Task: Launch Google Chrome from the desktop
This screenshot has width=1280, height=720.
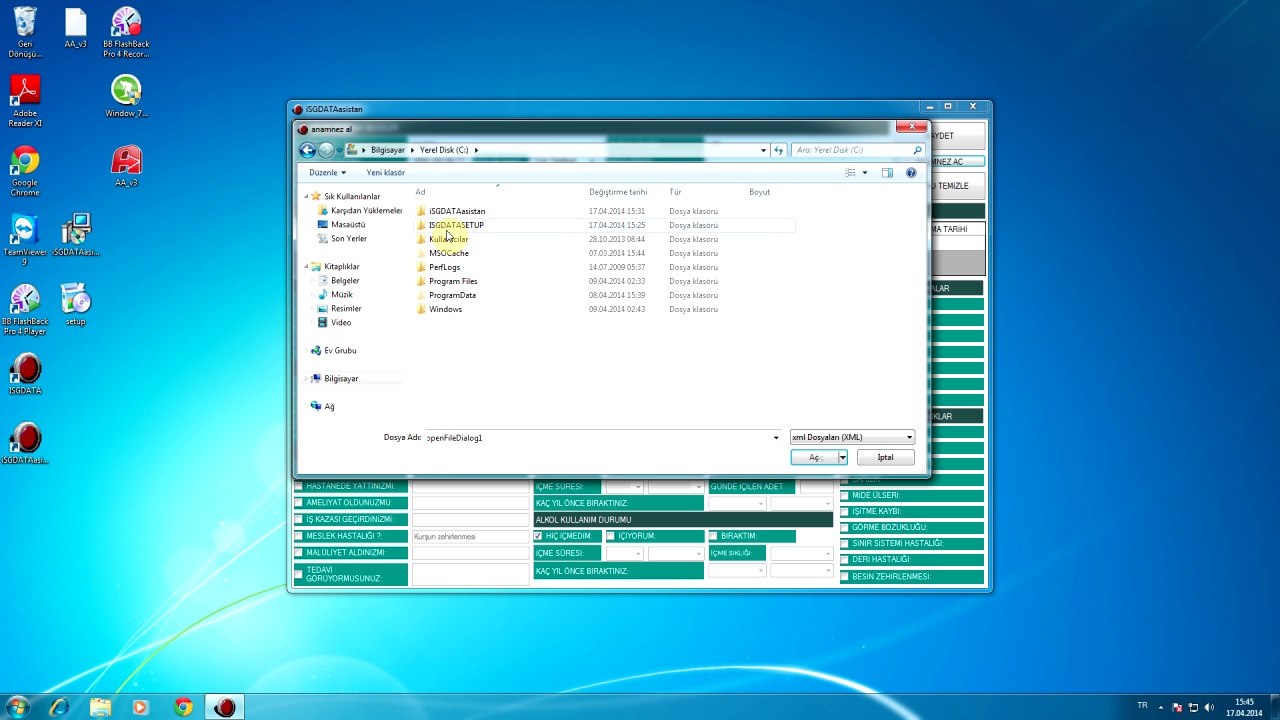Action: point(25,171)
